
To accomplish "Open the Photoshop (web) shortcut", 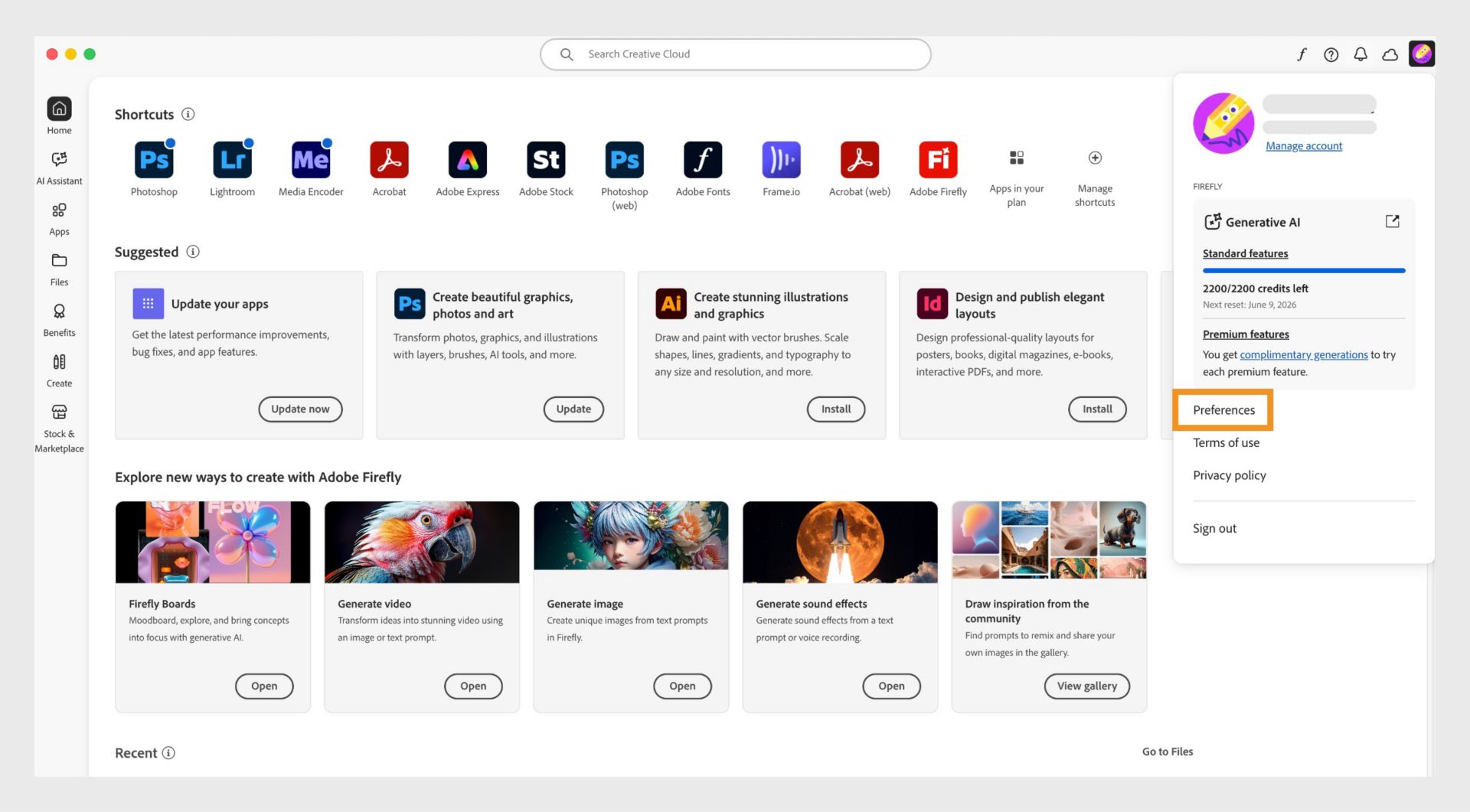I will point(625,160).
